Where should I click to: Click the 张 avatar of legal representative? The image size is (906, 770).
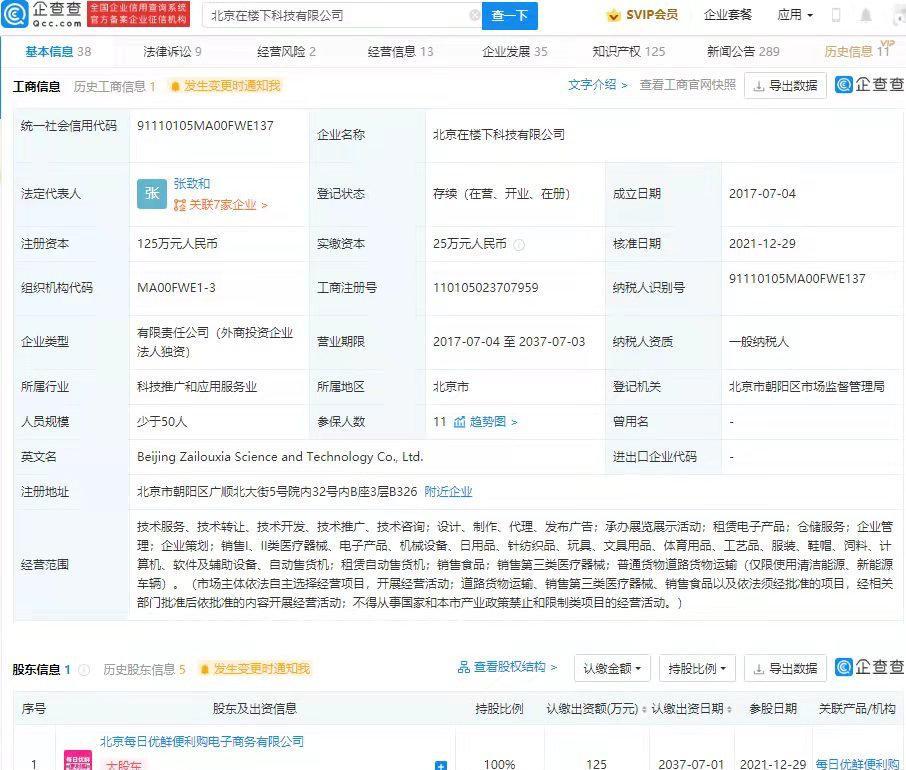point(152,194)
